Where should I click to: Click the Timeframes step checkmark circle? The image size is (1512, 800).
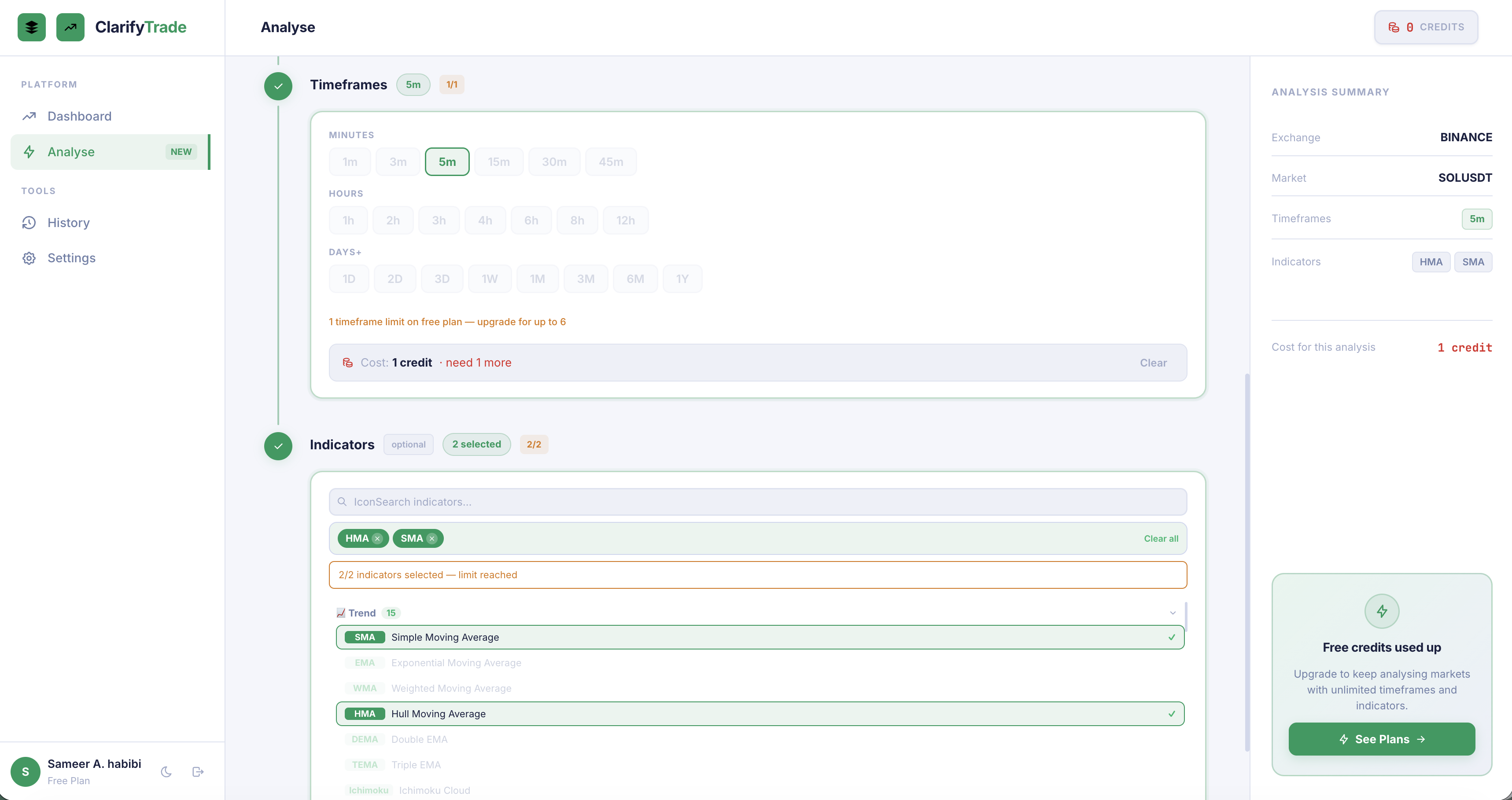tap(278, 86)
